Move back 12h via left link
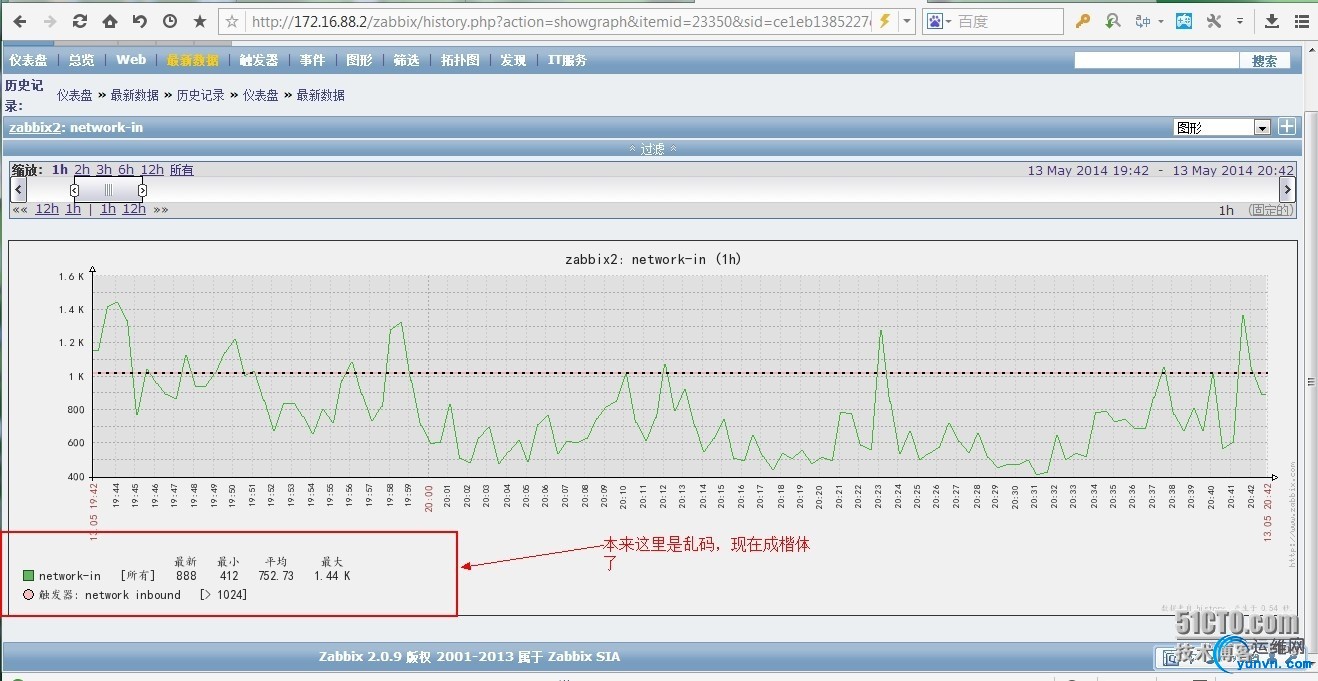 point(47,209)
